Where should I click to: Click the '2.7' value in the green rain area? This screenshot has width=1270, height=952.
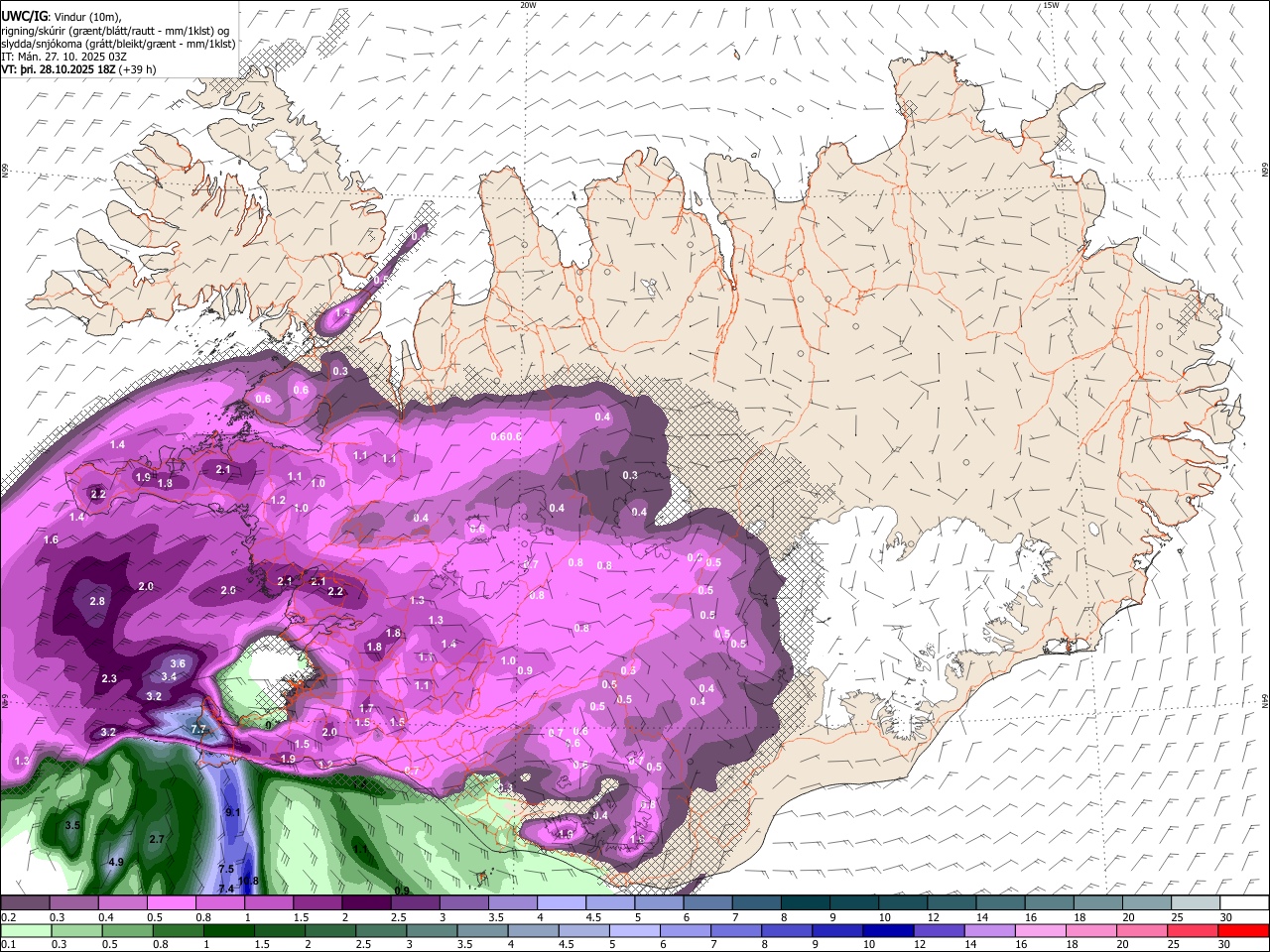(156, 839)
